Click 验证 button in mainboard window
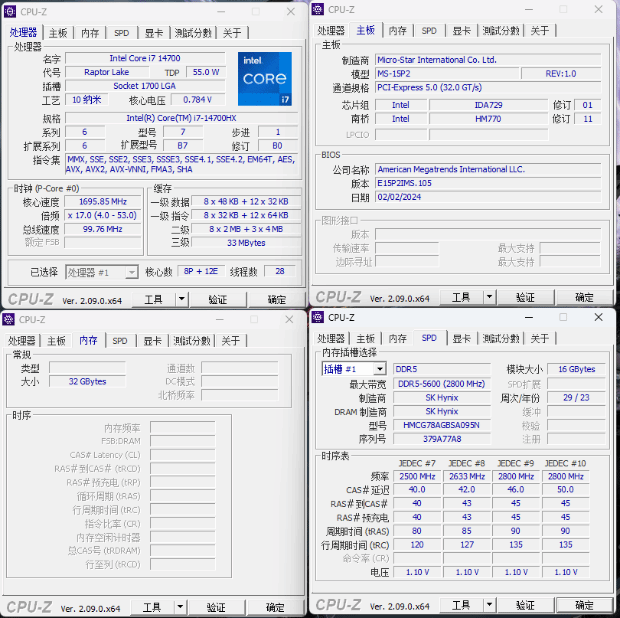620x618 pixels. pos(525,297)
